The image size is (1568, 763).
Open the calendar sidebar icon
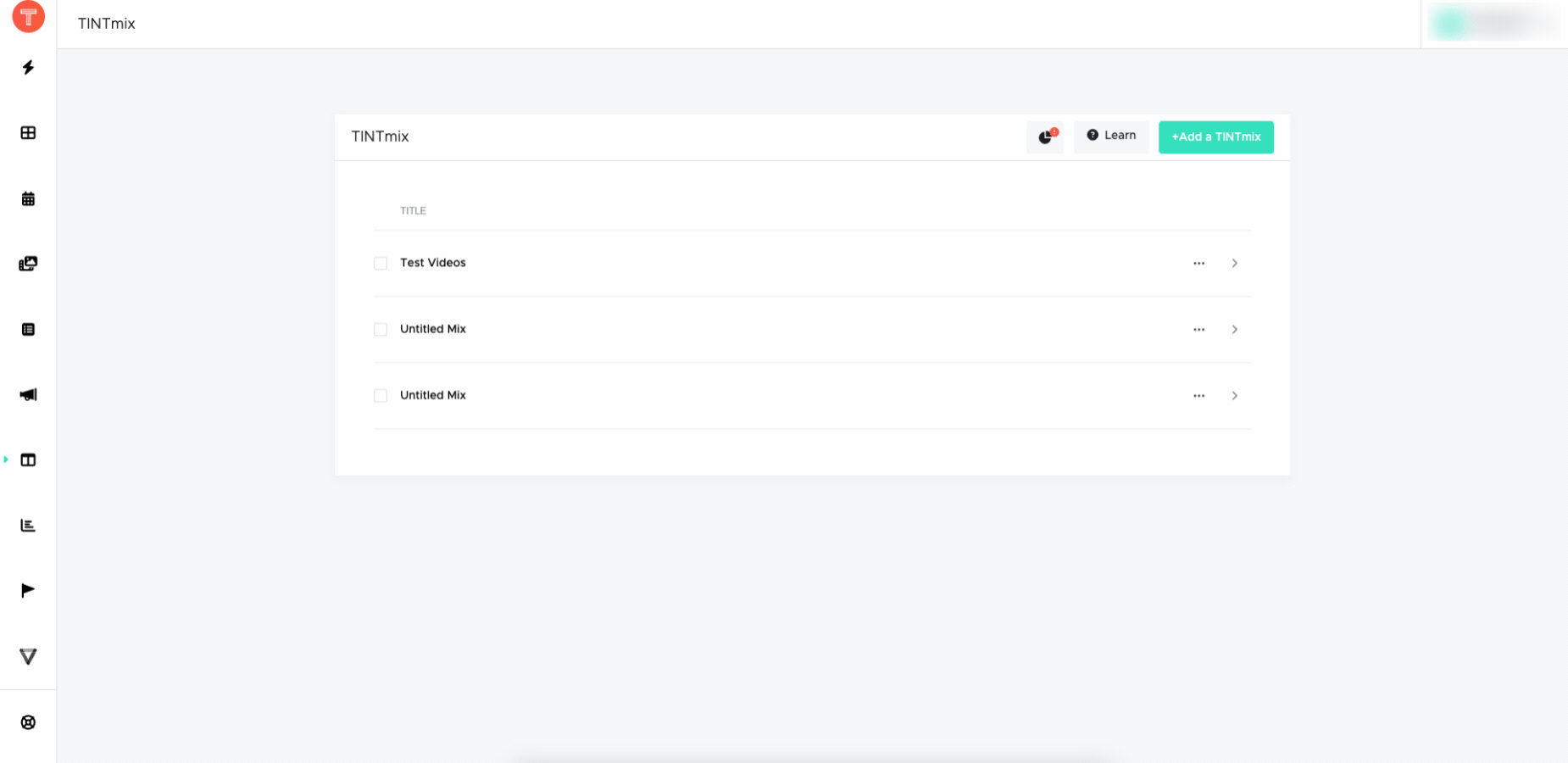28,198
